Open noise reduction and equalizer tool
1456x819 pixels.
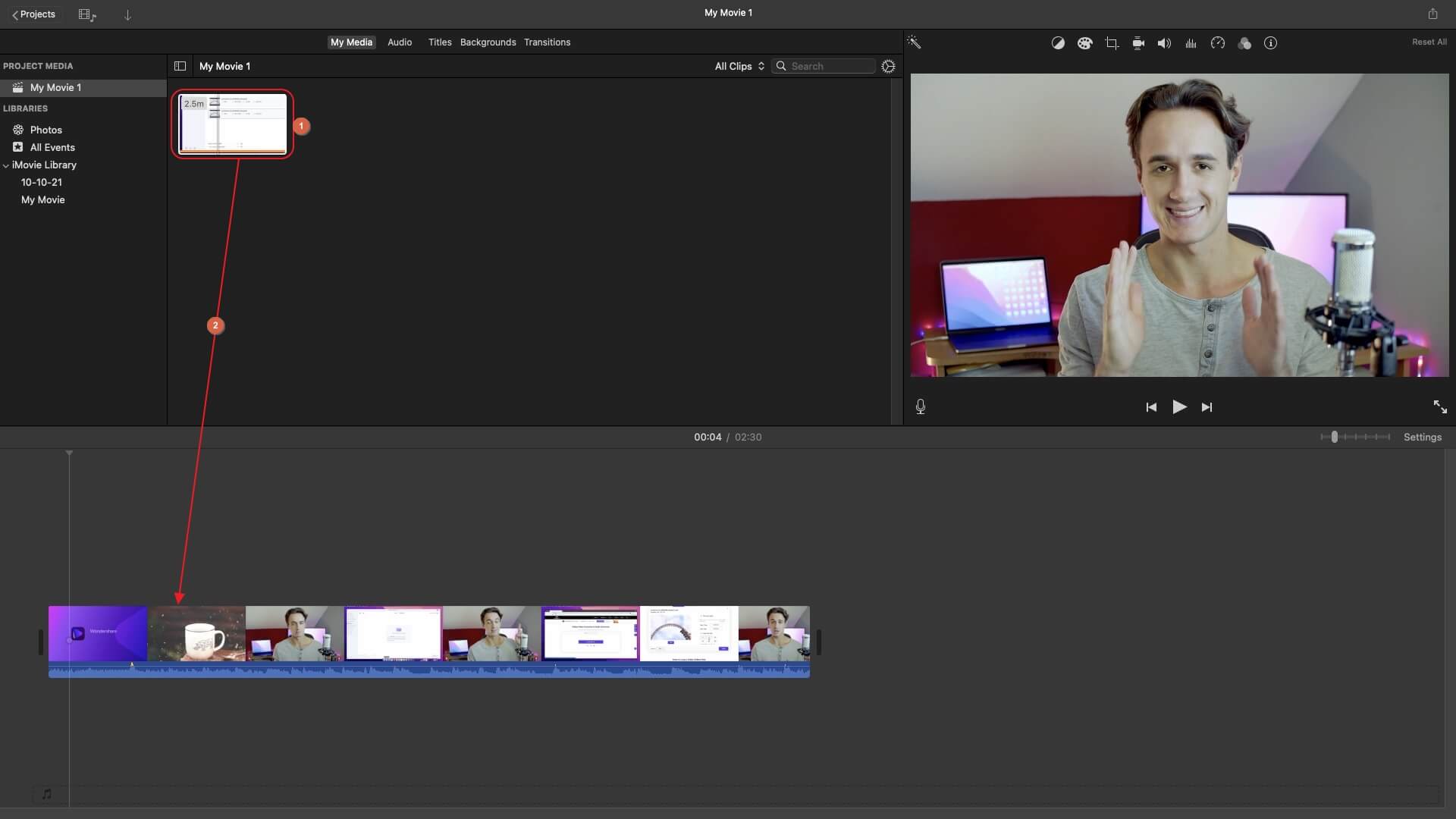pos(1191,43)
